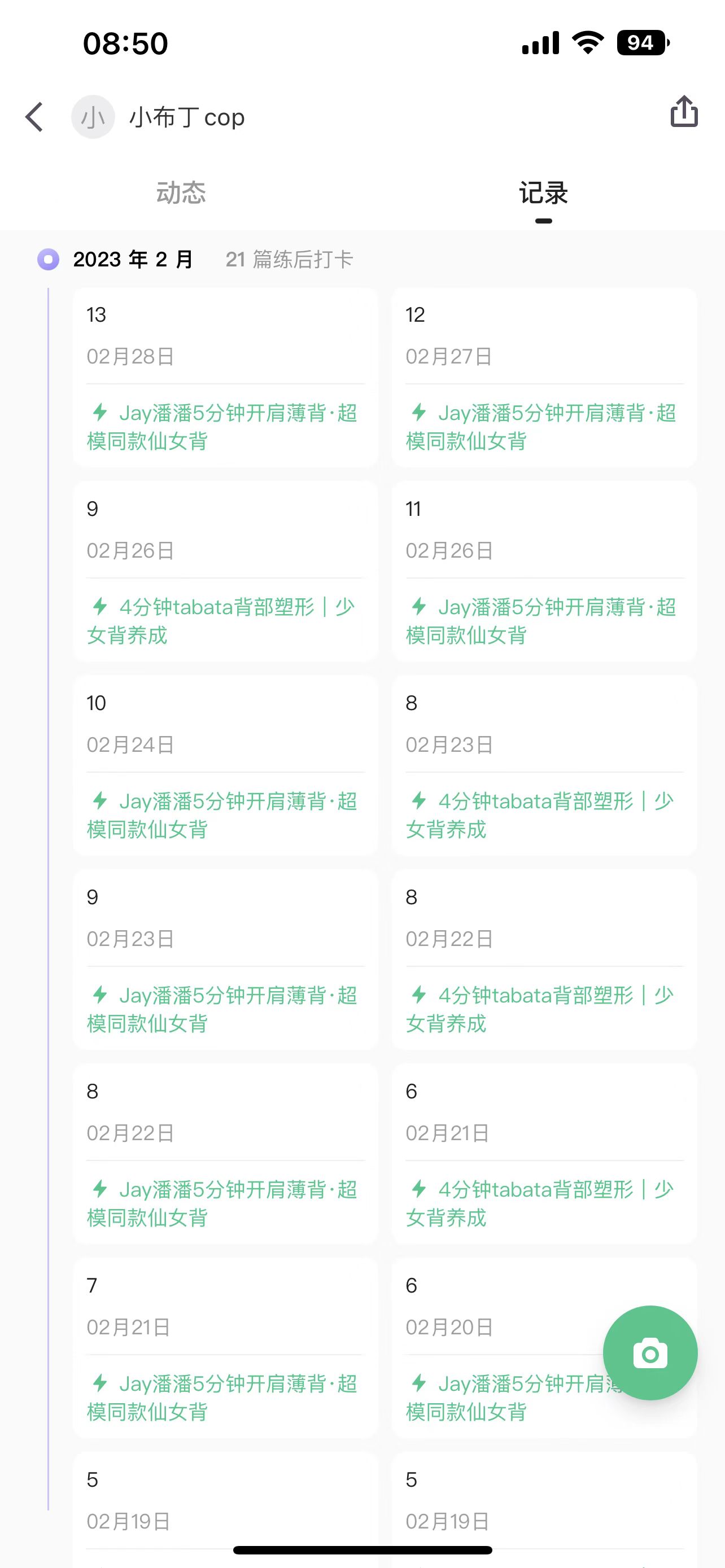Switch to the 动态 tab
The image size is (725, 1568).
click(181, 192)
